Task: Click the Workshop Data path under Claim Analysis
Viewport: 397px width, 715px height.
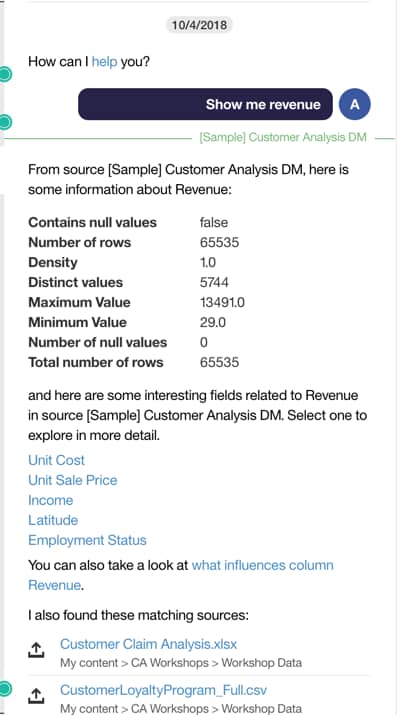Action: click(261, 663)
